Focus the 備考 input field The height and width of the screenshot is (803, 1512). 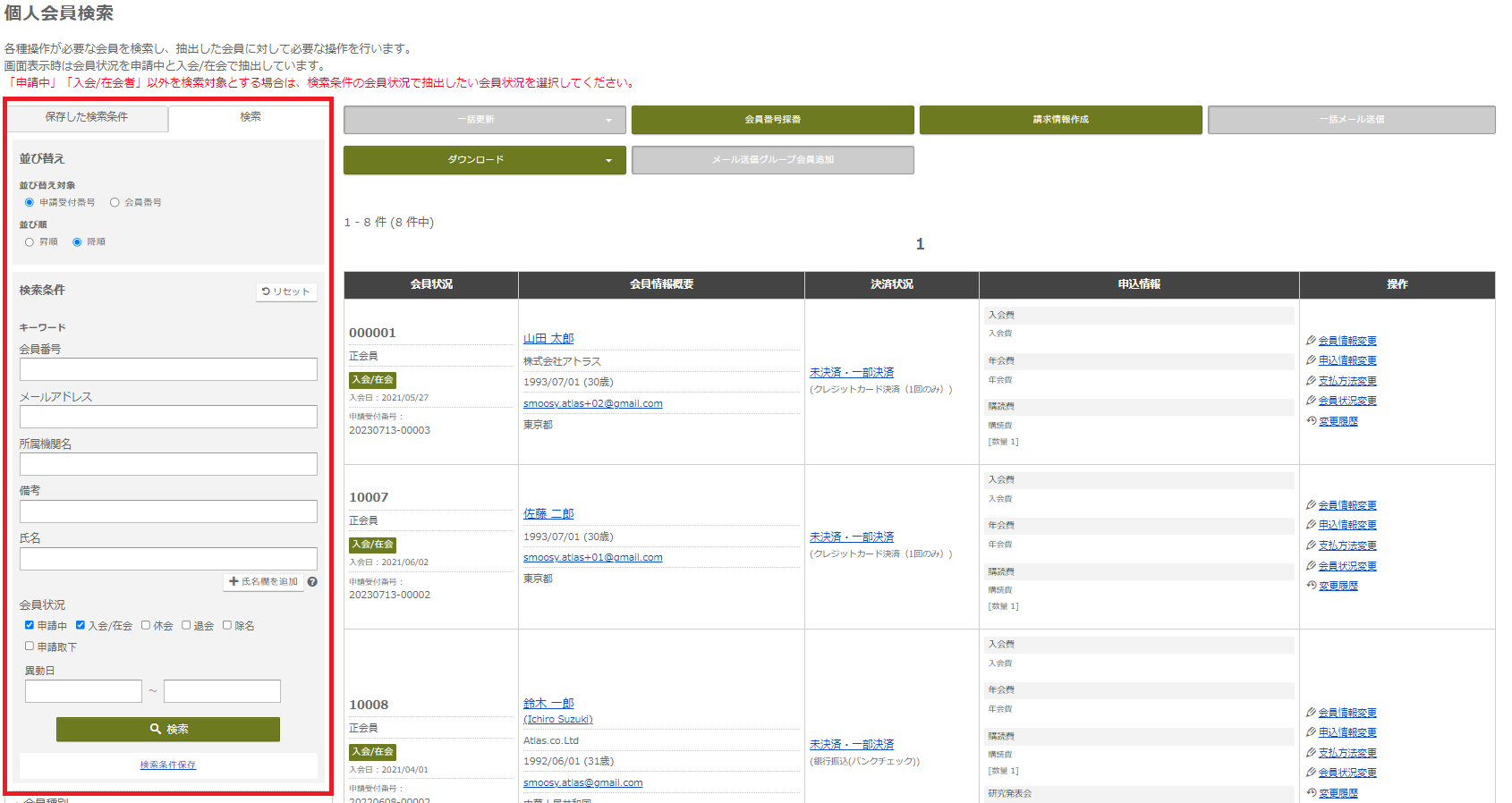(x=168, y=511)
